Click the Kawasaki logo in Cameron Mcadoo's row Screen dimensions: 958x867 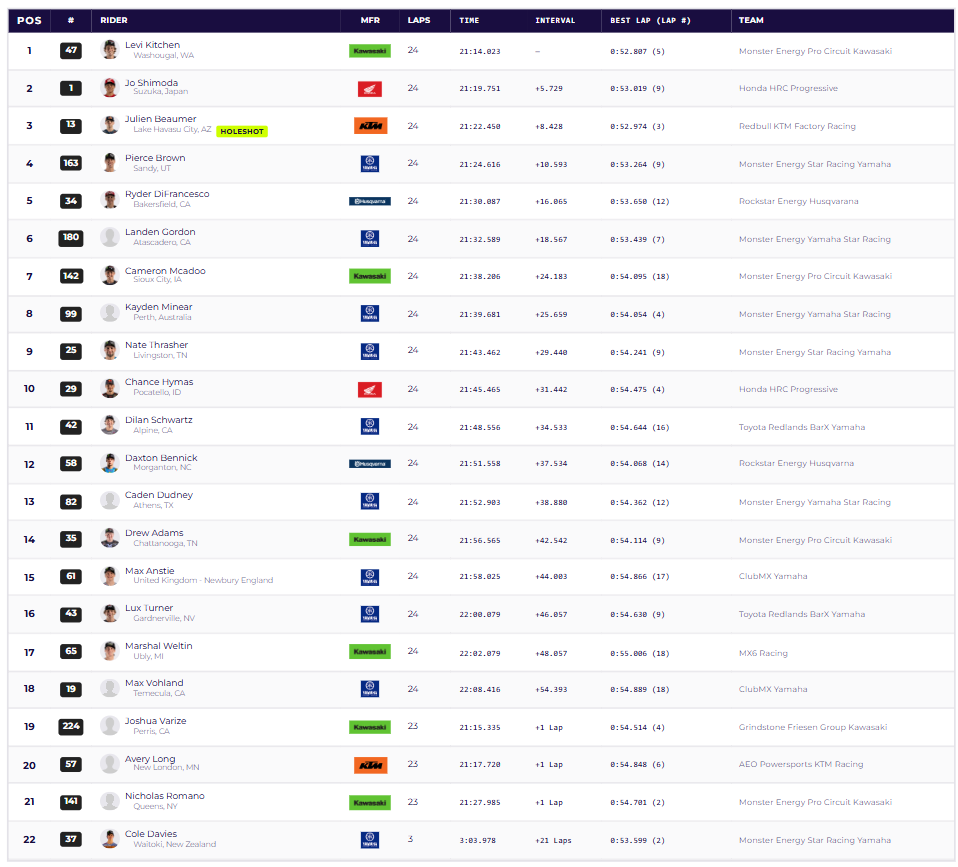[x=370, y=276]
